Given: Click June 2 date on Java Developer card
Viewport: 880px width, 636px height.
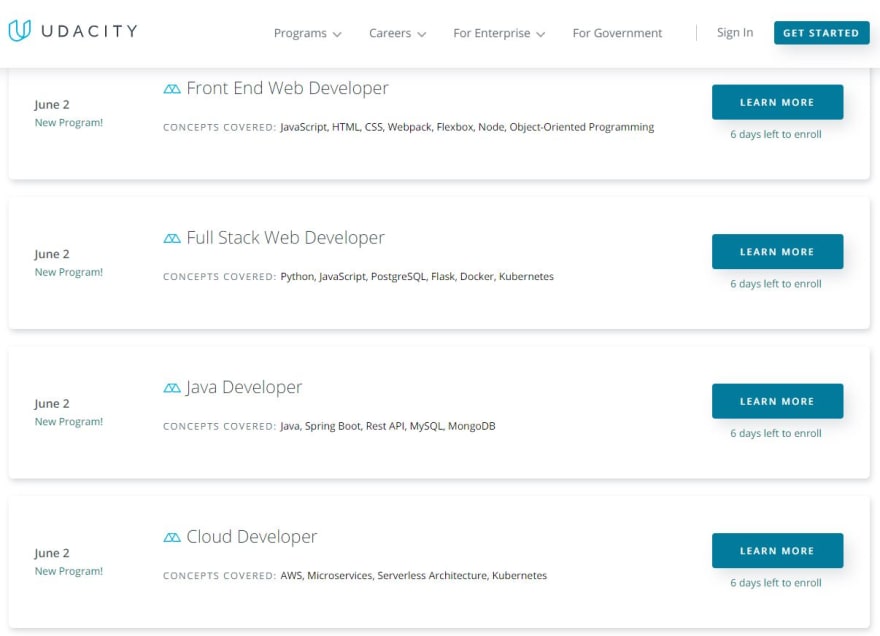Looking at the screenshot, I should (x=52, y=404).
